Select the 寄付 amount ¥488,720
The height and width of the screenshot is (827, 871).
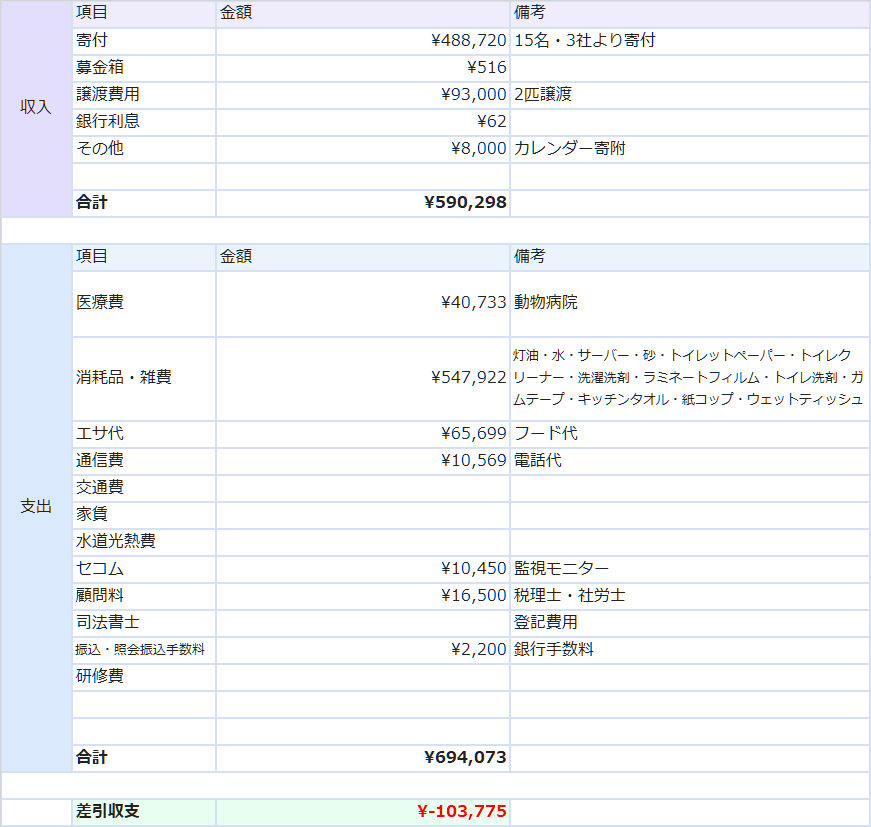click(x=468, y=41)
